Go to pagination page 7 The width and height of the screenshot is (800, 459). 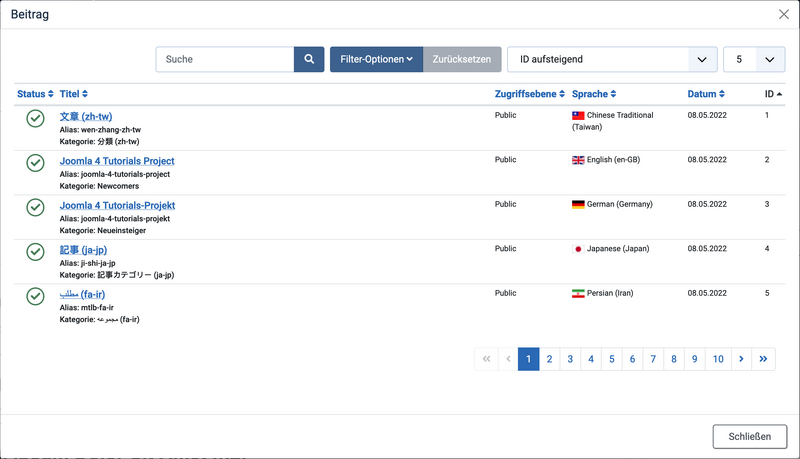[x=653, y=359]
